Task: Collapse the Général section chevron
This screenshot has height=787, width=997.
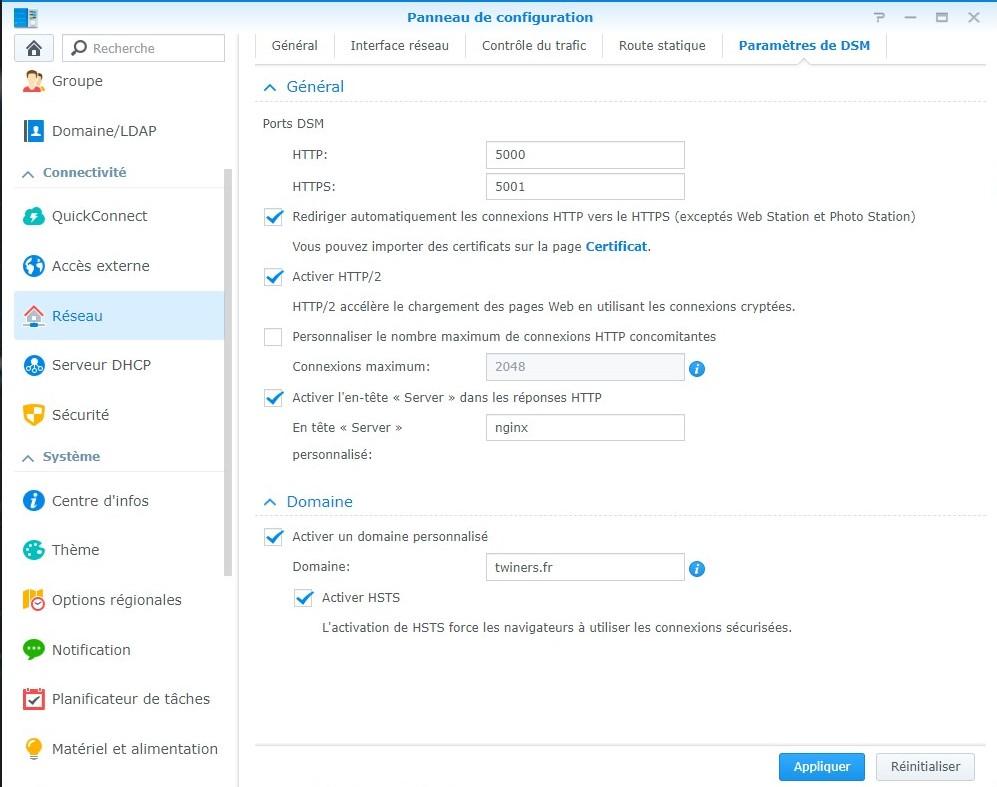Action: tap(269, 87)
